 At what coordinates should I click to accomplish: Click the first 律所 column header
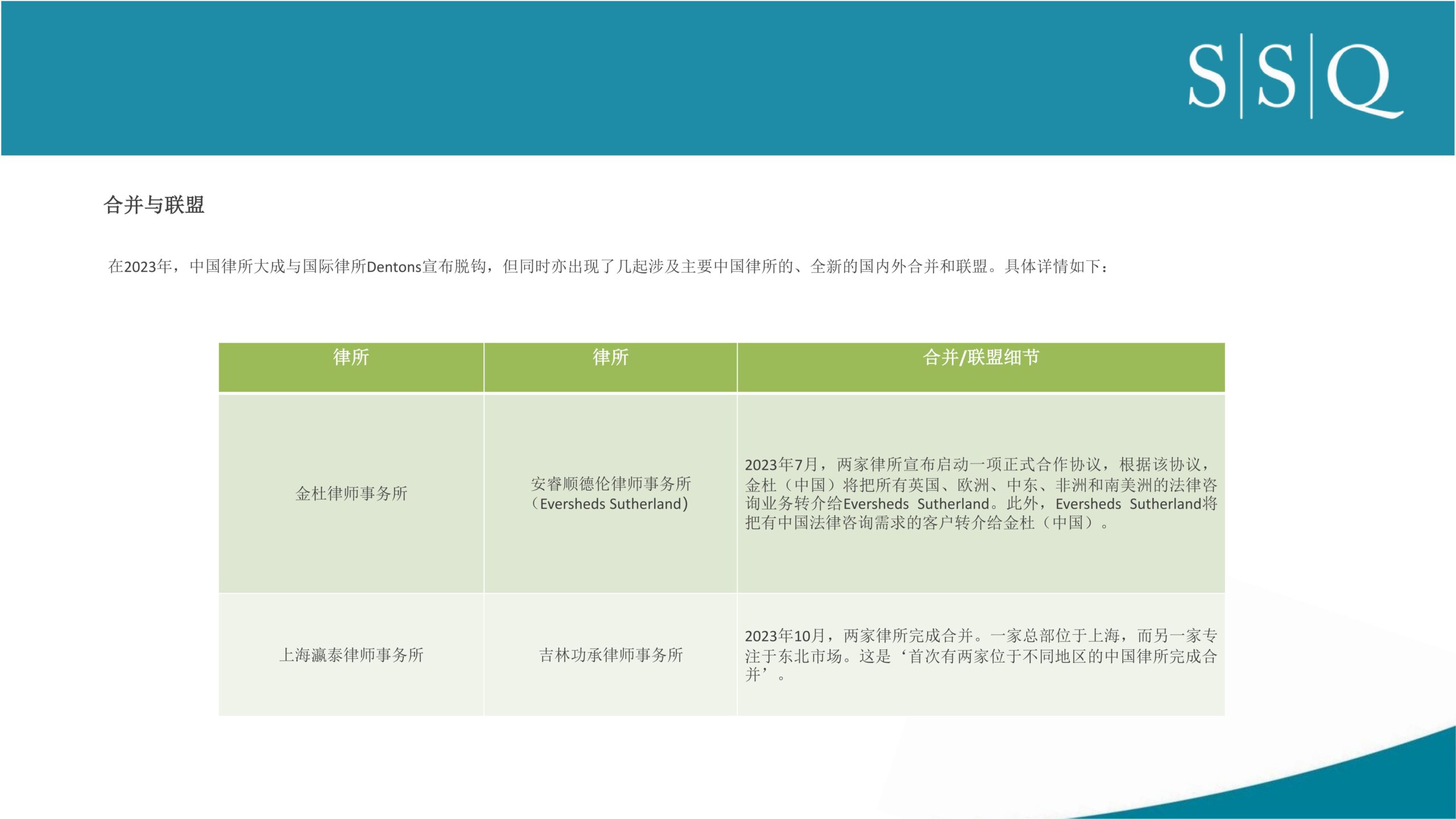click(x=351, y=367)
